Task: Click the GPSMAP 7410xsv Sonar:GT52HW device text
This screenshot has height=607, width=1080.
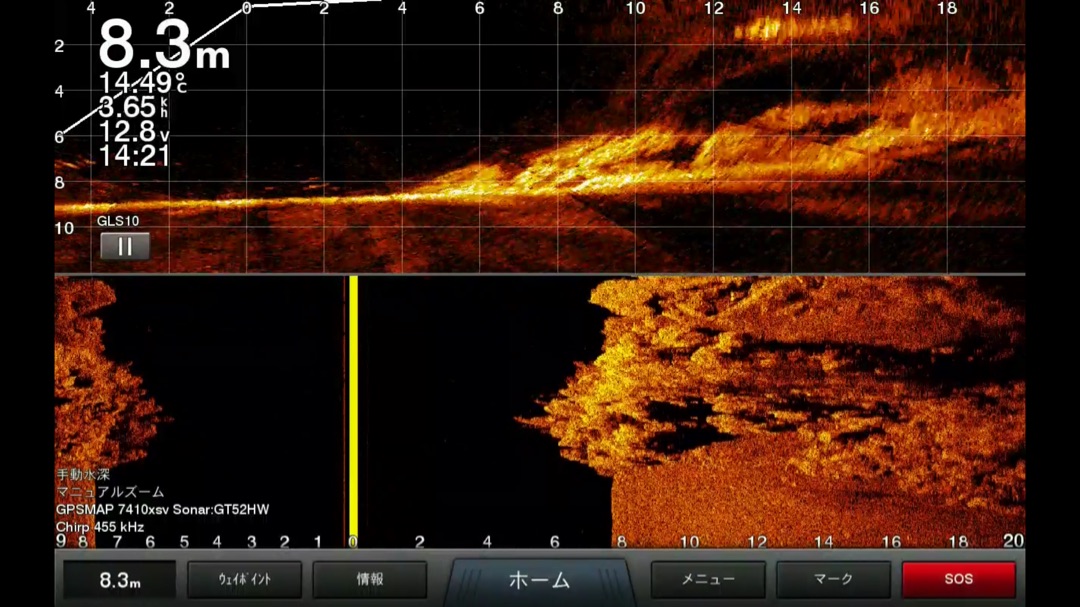Action: point(162,509)
